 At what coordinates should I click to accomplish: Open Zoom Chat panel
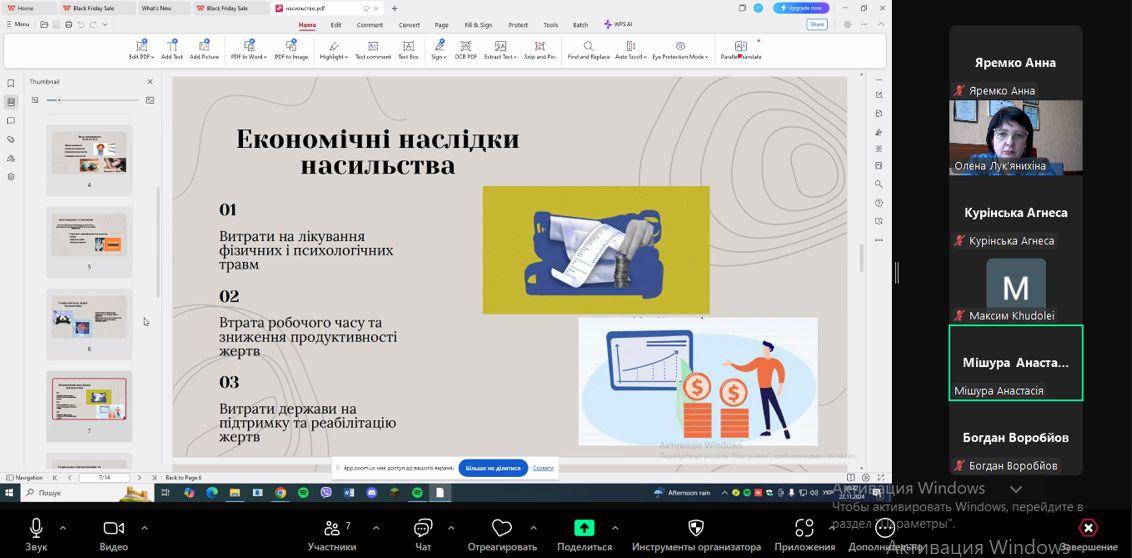point(423,534)
